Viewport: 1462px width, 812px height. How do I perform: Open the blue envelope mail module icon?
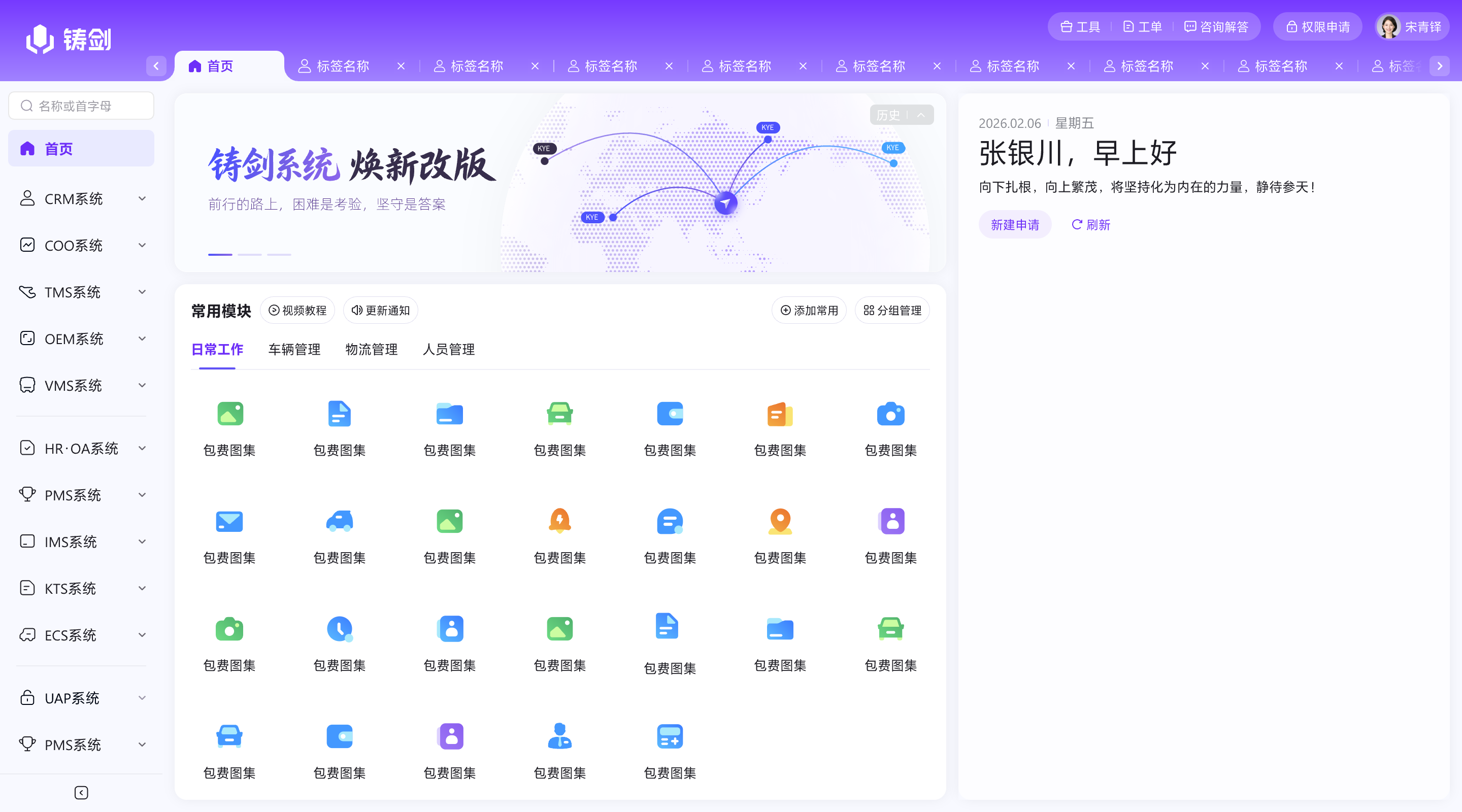[x=230, y=521]
